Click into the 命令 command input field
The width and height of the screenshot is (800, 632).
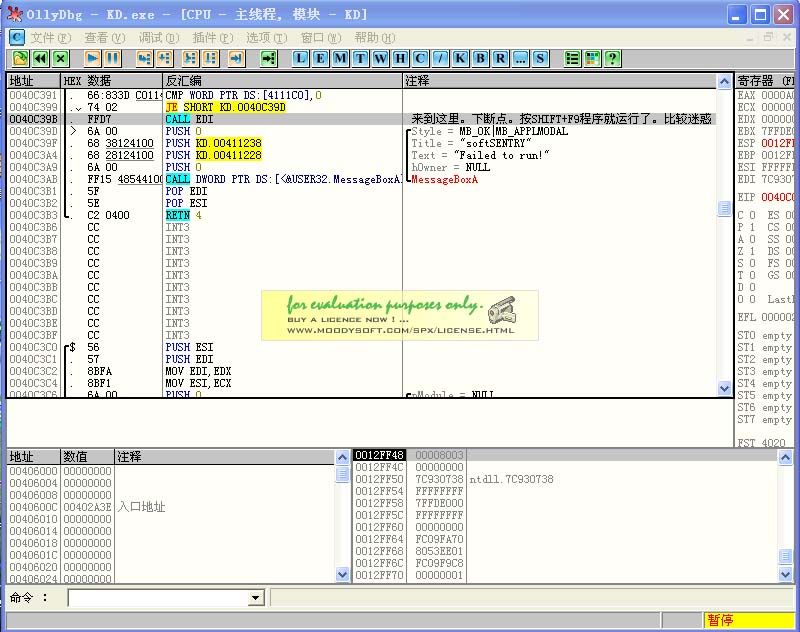click(159, 598)
